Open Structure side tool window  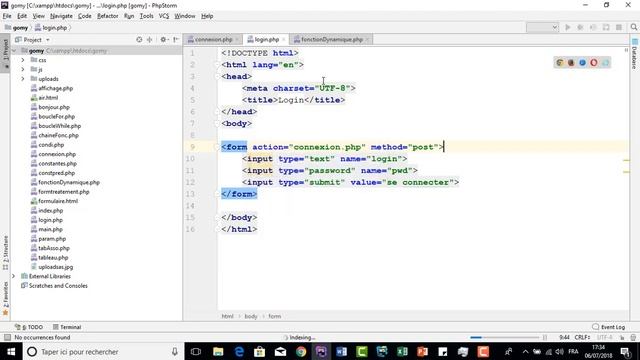[x=5, y=253]
